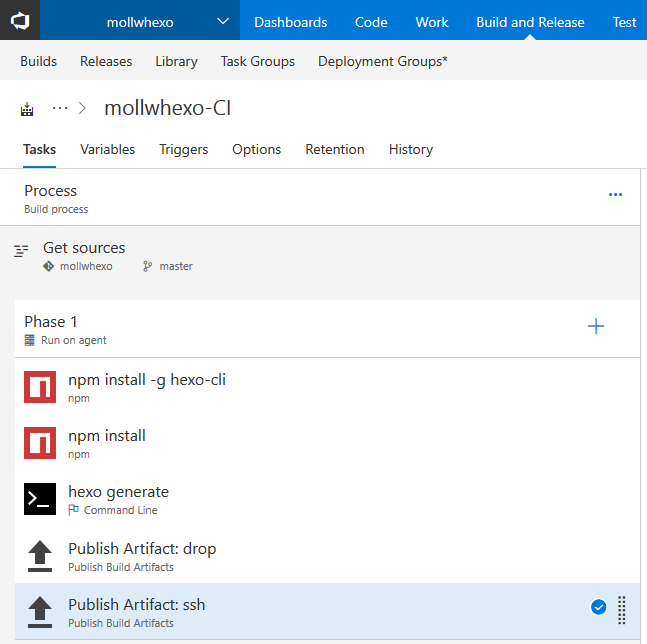Switch to the Variables tab
Image resolution: width=647 pixels, height=644 pixels.
click(107, 149)
